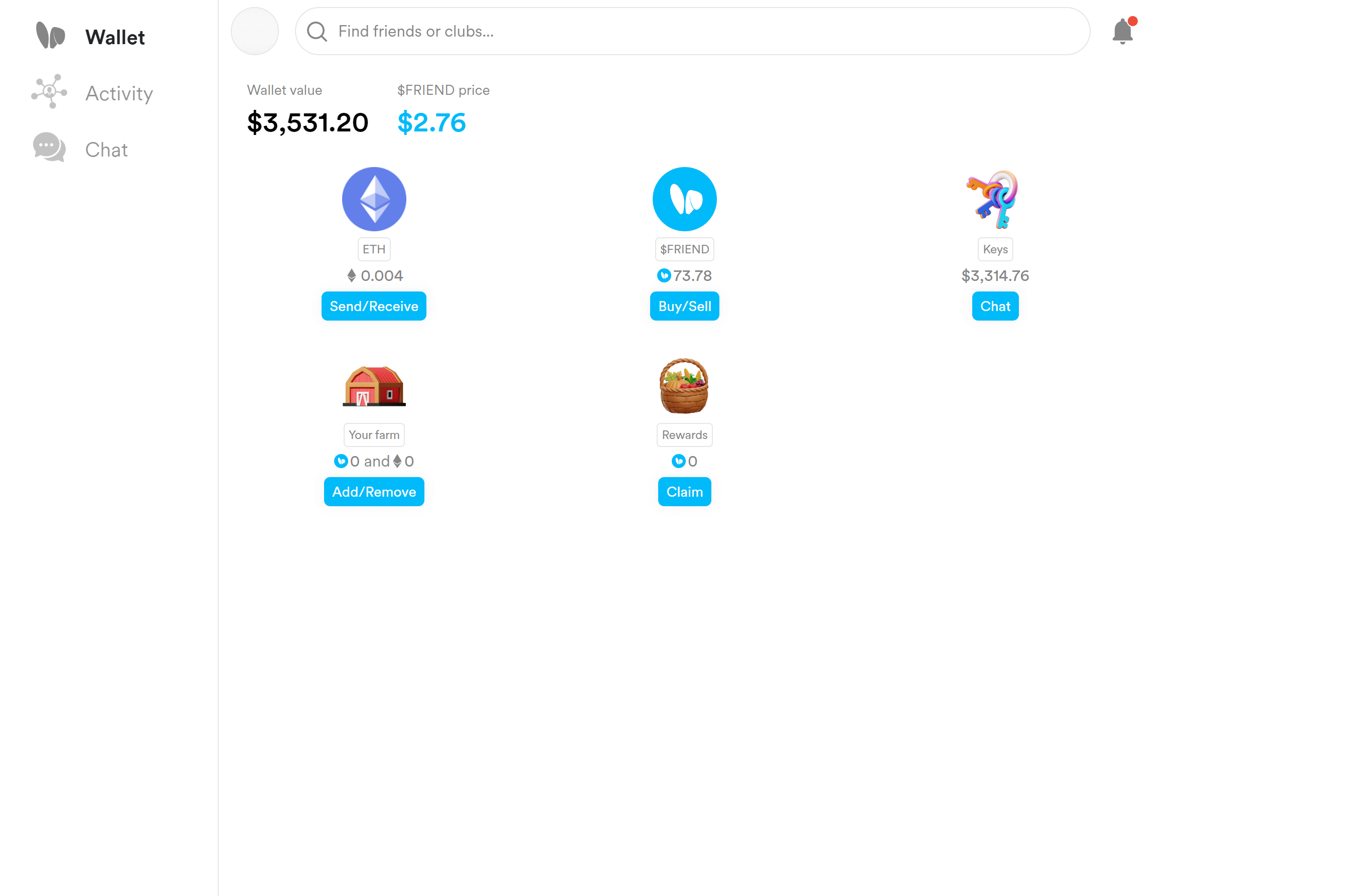The width and height of the screenshot is (1353, 896).
Task: Open the notifications bell icon
Action: 1122,31
